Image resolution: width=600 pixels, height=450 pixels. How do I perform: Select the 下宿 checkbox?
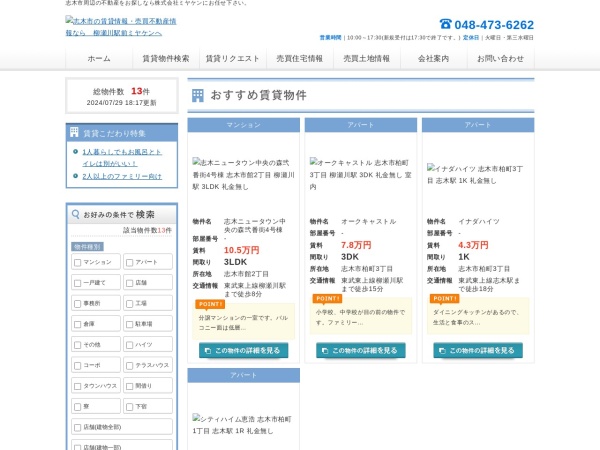pos(130,407)
